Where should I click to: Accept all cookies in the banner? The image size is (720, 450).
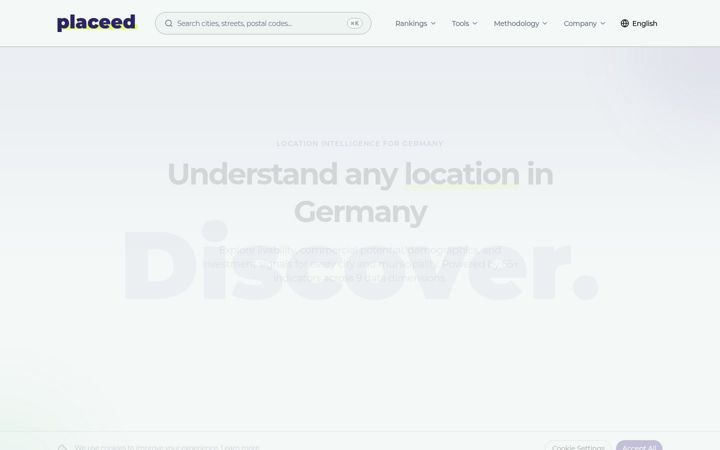[639, 446]
